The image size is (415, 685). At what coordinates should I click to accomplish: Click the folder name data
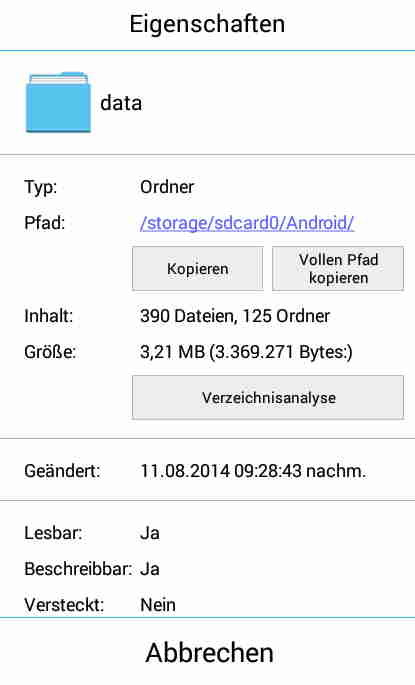(x=121, y=103)
